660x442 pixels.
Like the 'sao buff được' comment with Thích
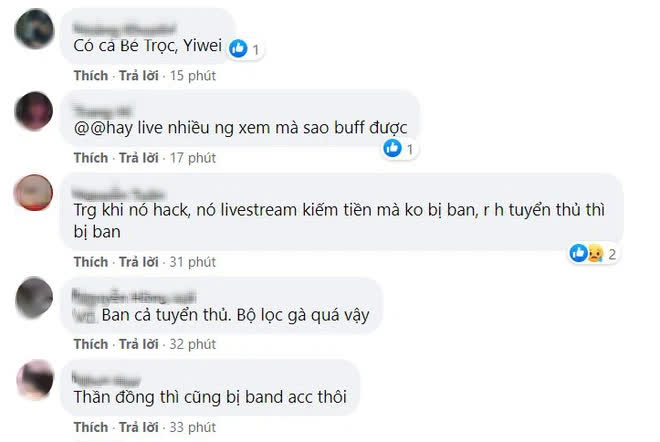point(91,158)
